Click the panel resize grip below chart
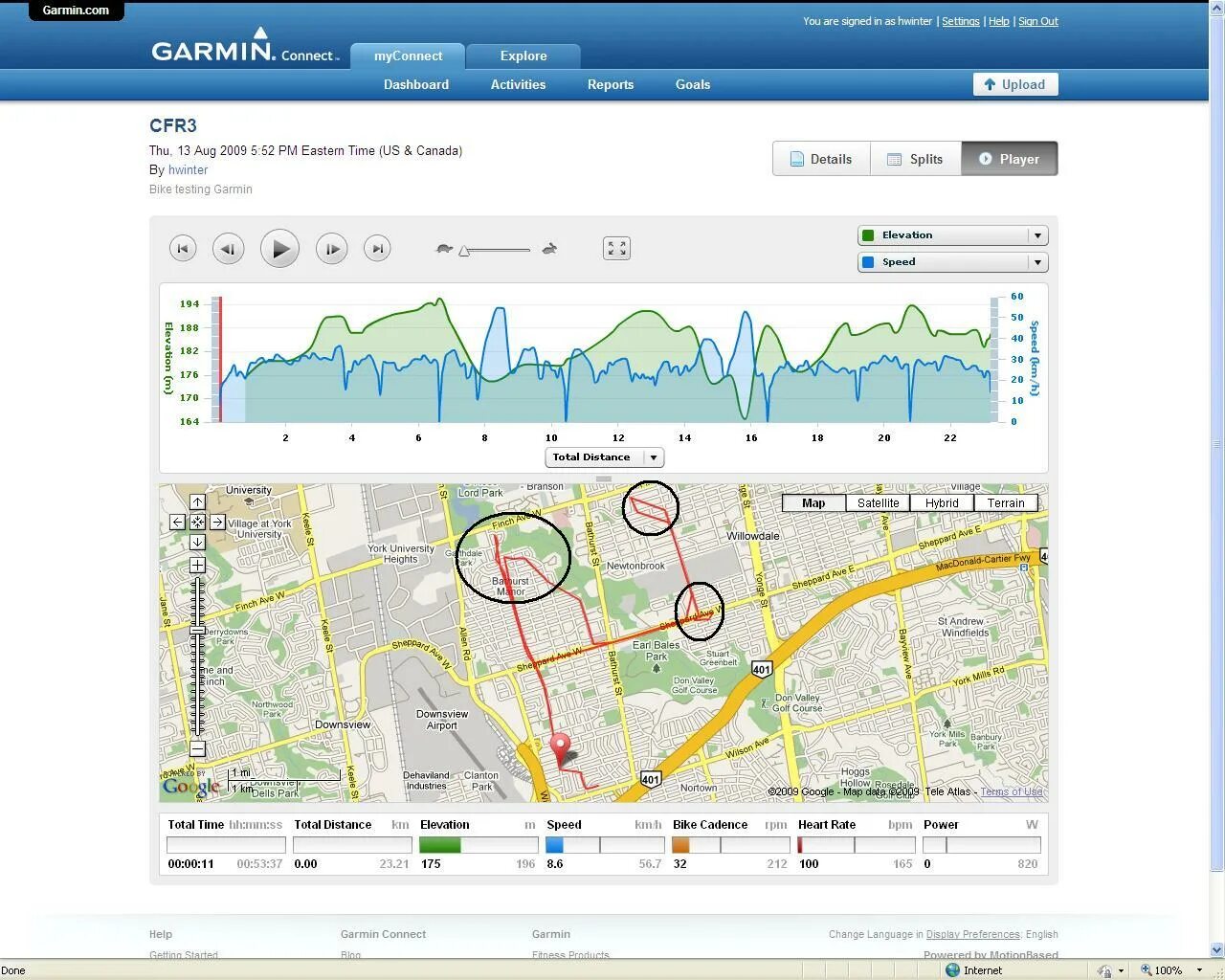The height and width of the screenshot is (980, 1225). pyautogui.click(x=604, y=479)
